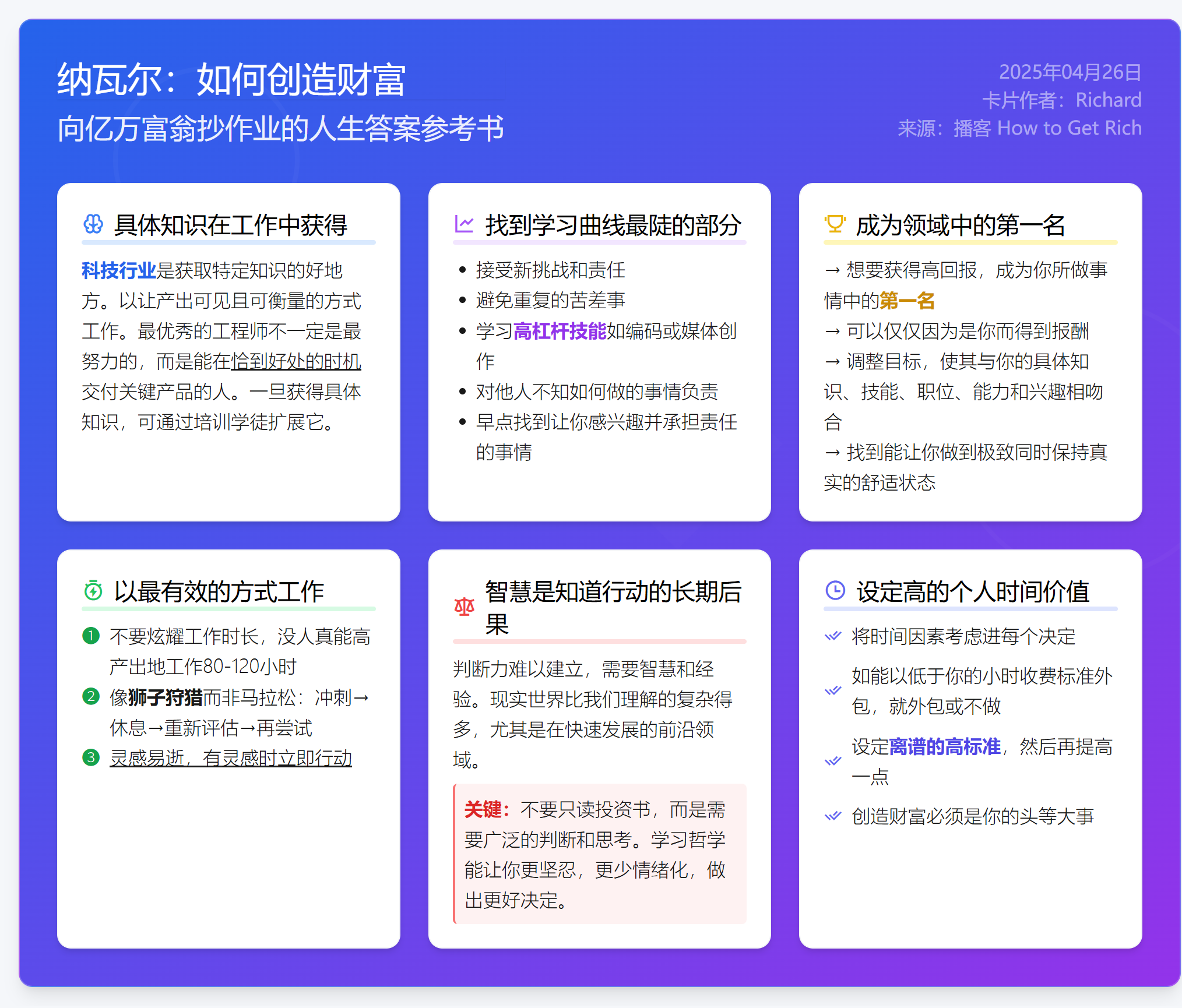
Task: Click the green number 3 badge
Action: pyautogui.click(x=91, y=757)
